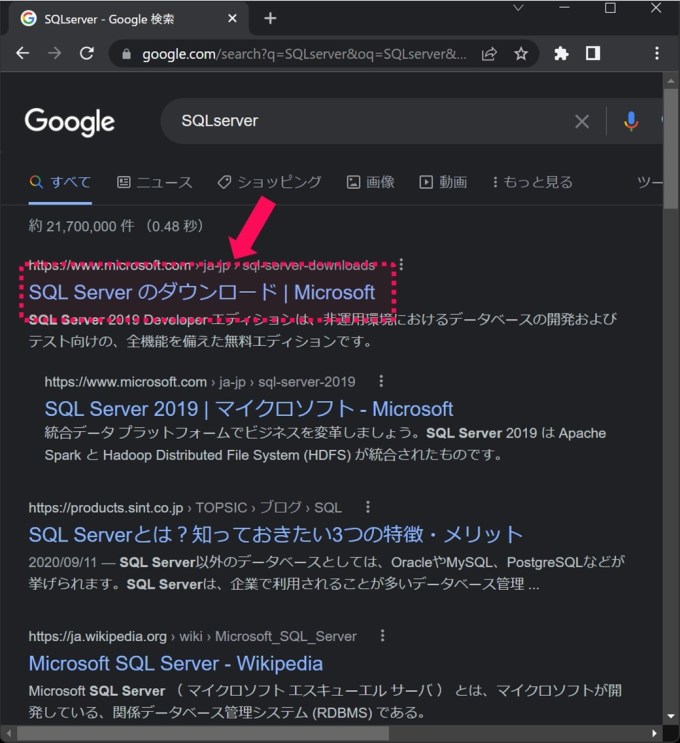
Task: Open the Extensions puzzle icon
Action: [x=561, y=53]
